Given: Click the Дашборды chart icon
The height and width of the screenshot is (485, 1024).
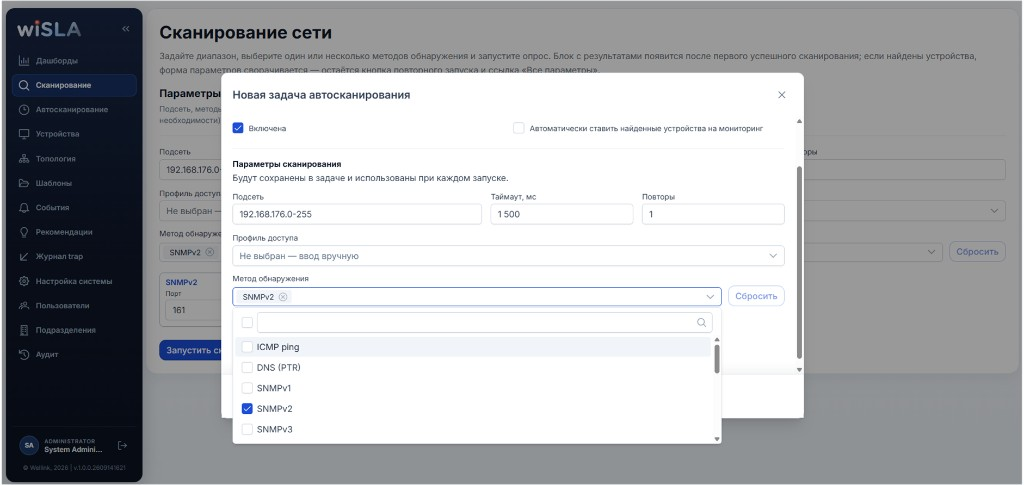Looking at the screenshot, I should point(24,61).
